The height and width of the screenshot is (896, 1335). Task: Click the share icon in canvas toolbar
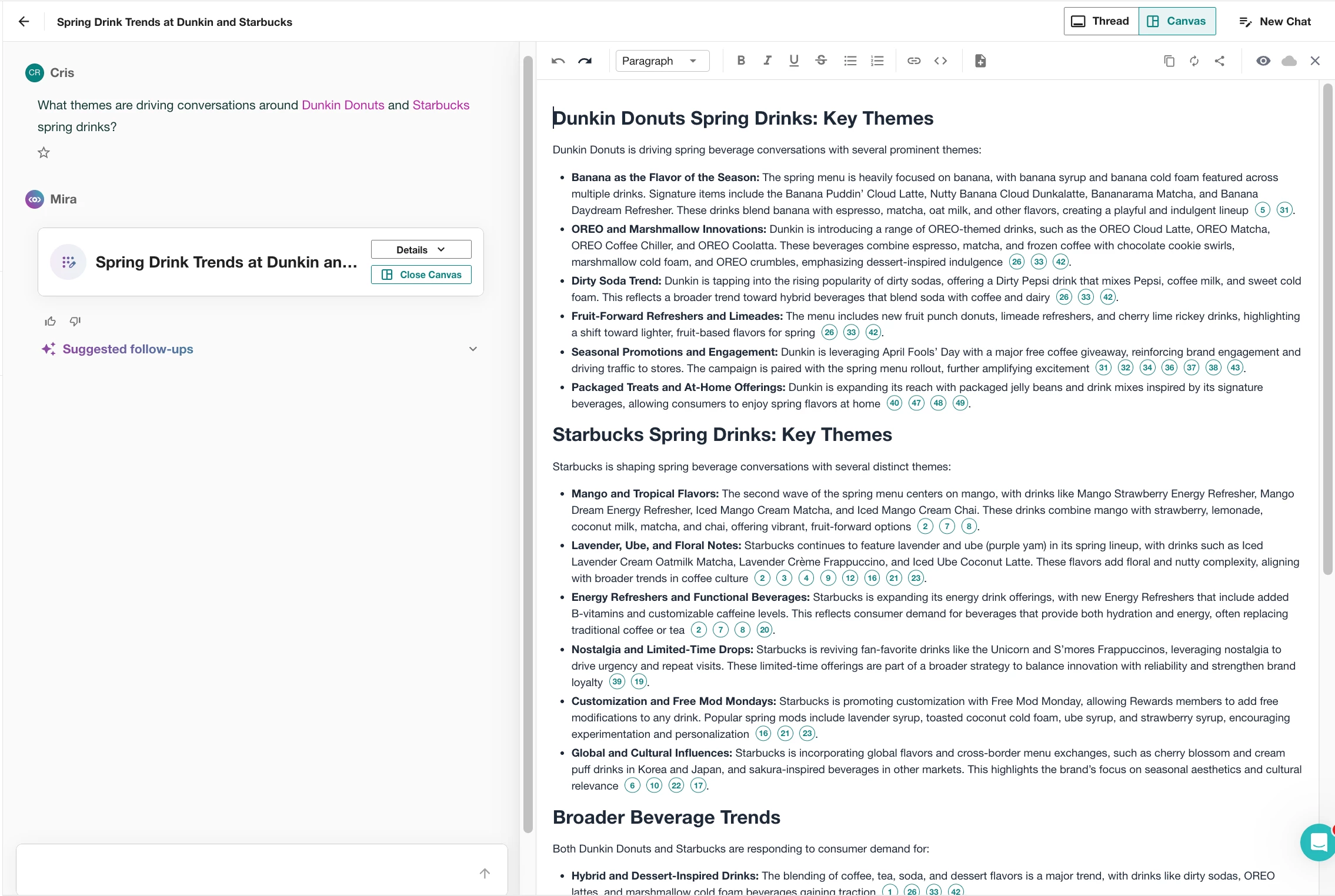1220,61
